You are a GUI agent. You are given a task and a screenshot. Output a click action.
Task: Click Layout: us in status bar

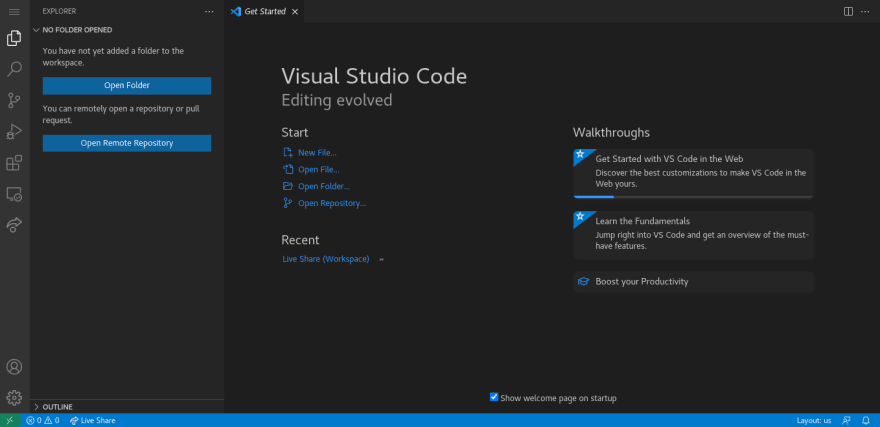814,420
